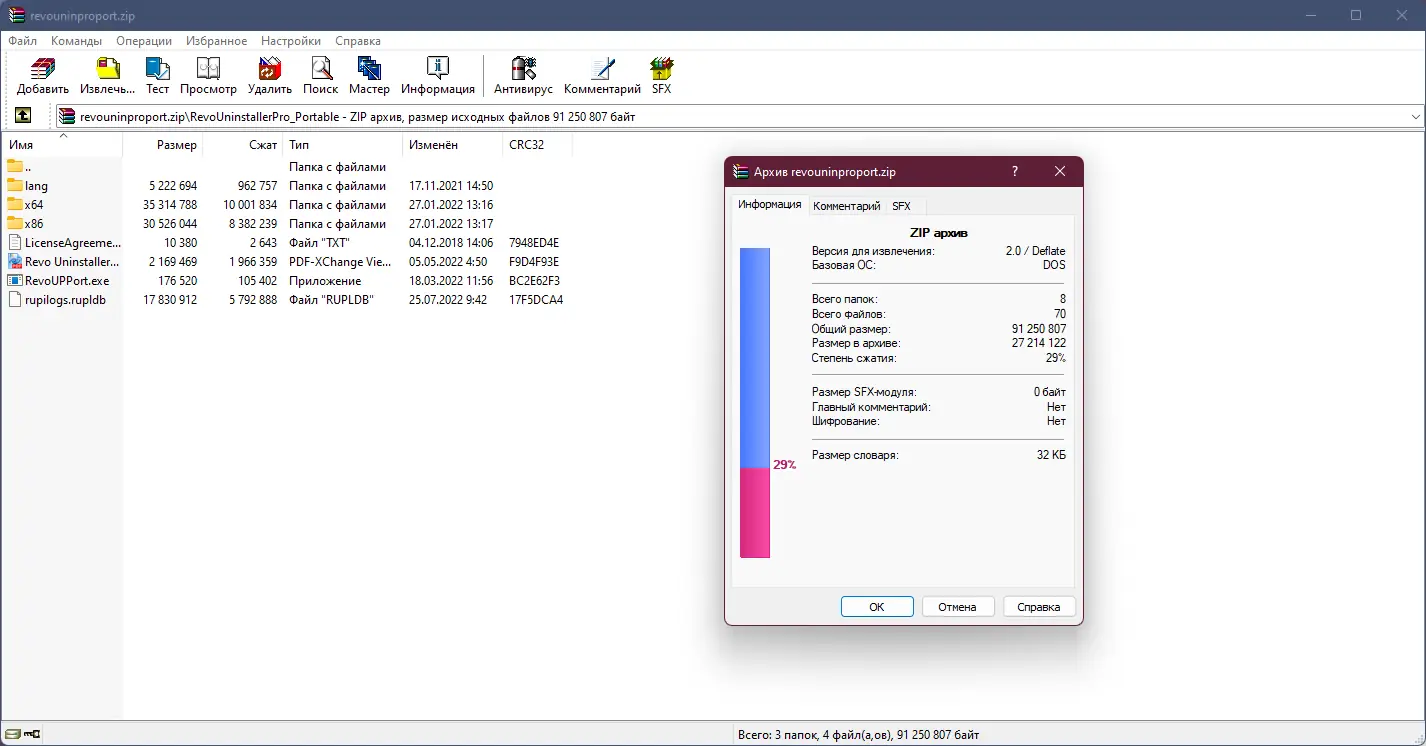Screen dimensions: 1426x746
Task: Click the Добавить (Add) toolbar icon
Action: click(41, 75)
